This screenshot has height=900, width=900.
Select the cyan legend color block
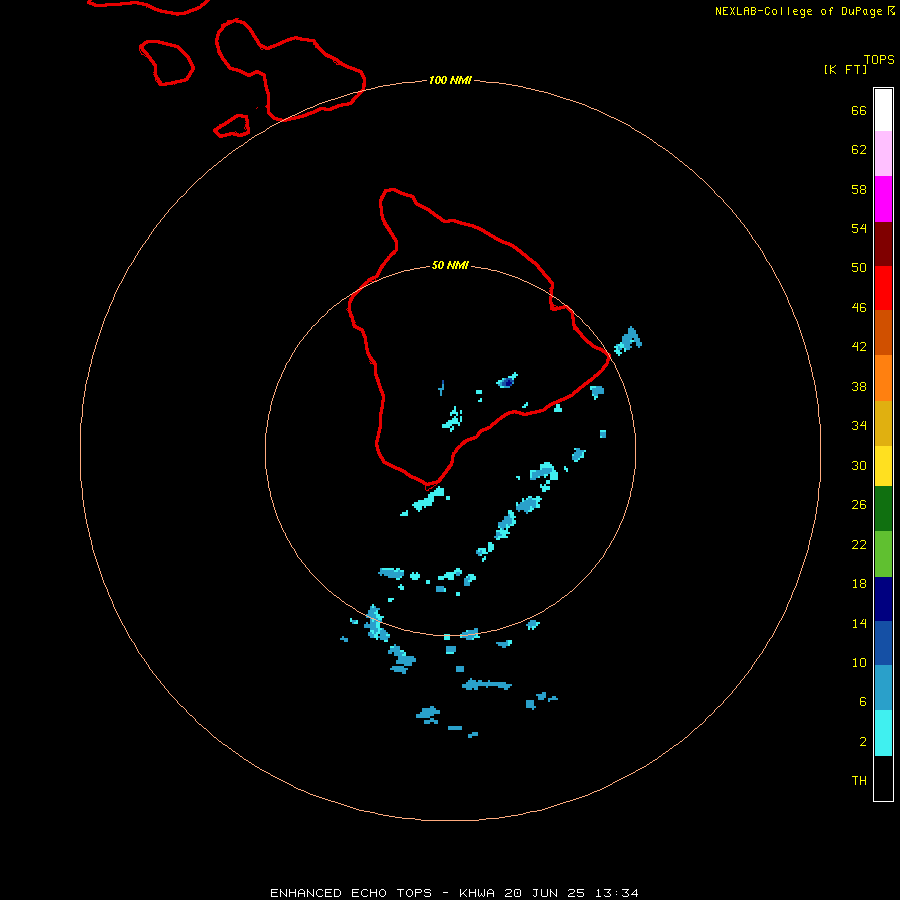tap(883, 733)
